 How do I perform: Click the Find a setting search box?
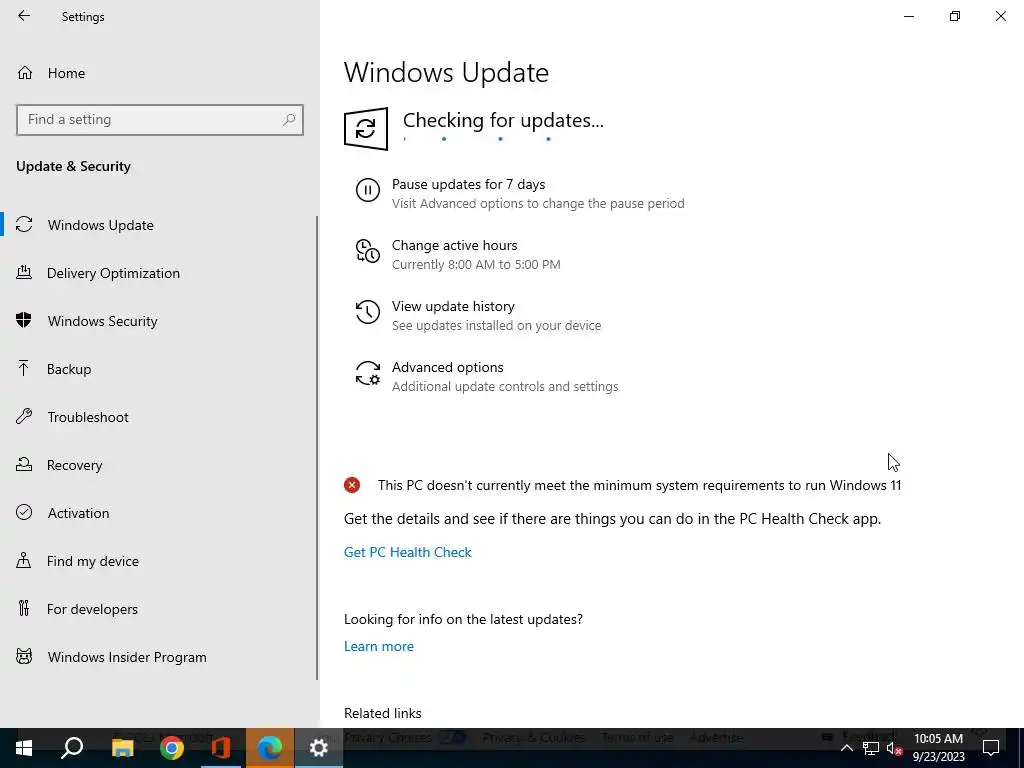click(159, 120)
